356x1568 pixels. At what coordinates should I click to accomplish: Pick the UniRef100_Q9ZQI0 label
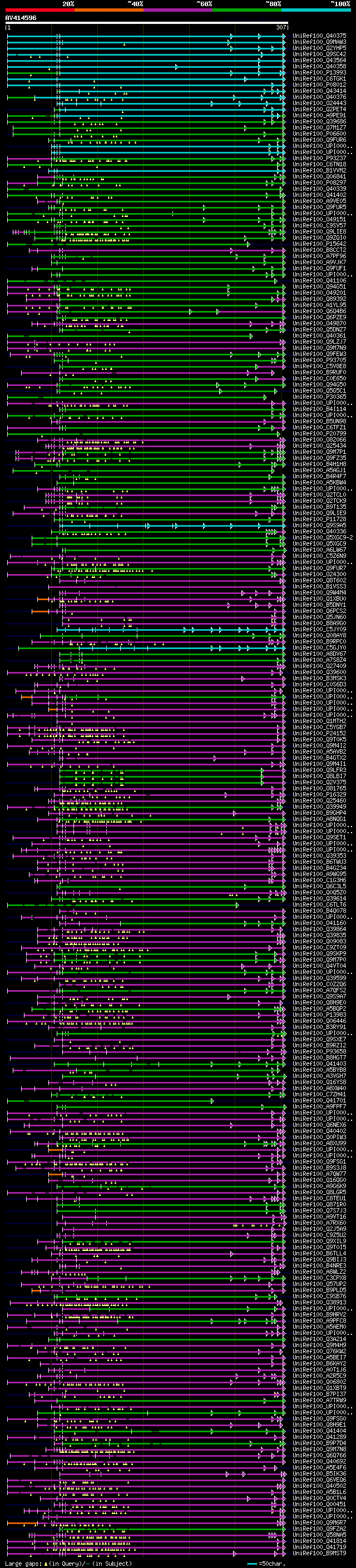click(319, 238)
